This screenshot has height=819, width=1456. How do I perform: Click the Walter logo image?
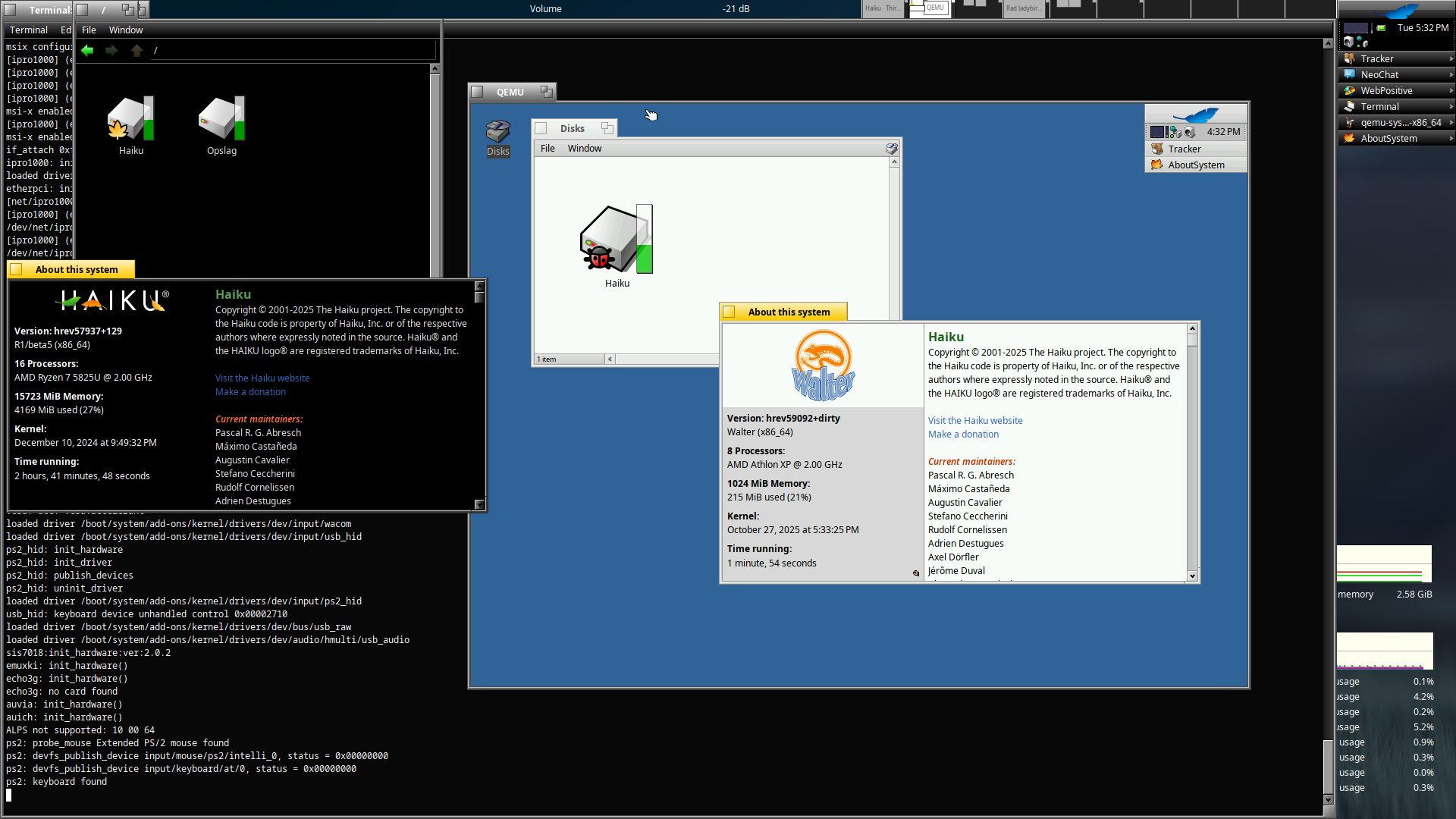coord(823,366)
